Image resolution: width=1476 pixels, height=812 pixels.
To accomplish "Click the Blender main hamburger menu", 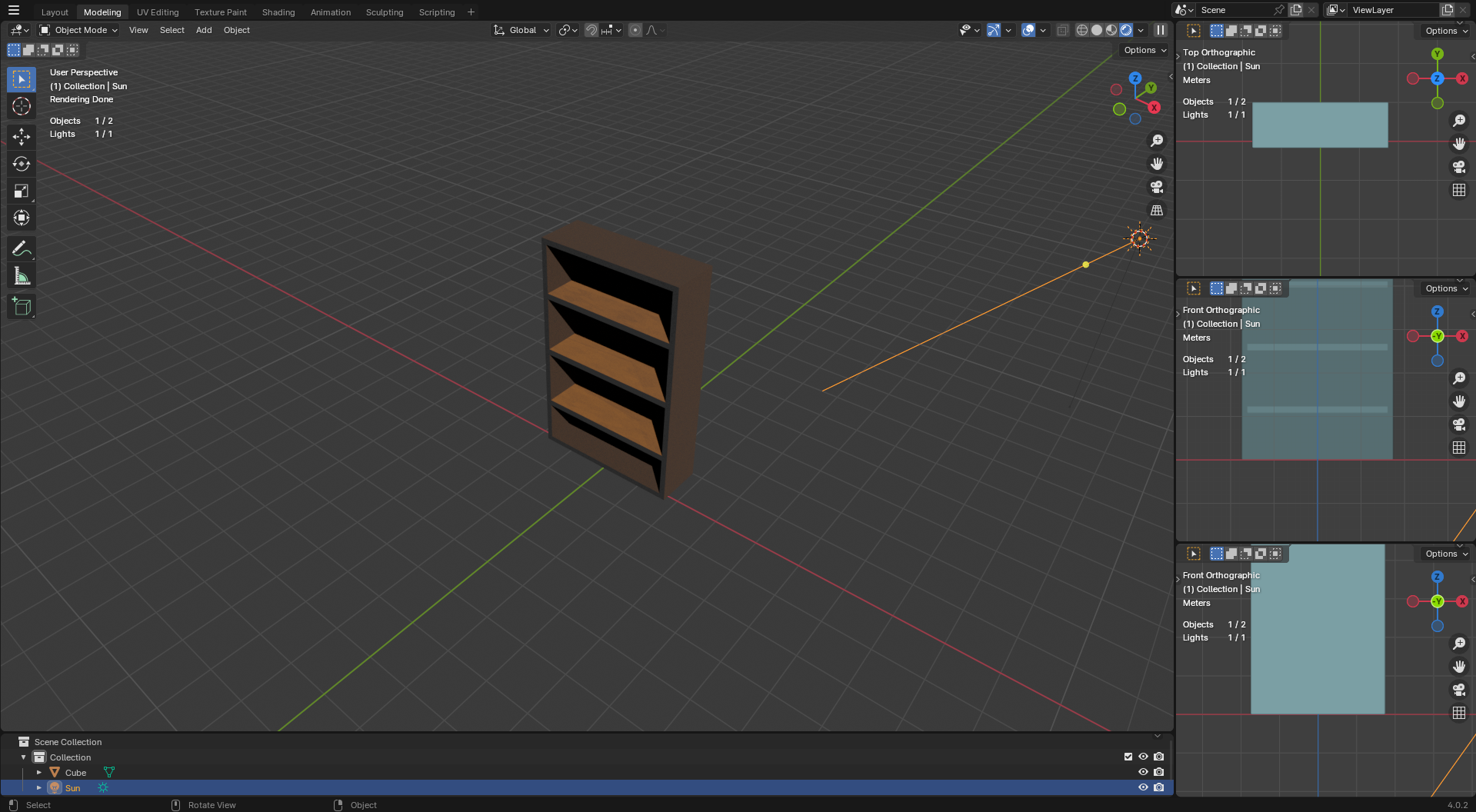I will tap(13, 11).
